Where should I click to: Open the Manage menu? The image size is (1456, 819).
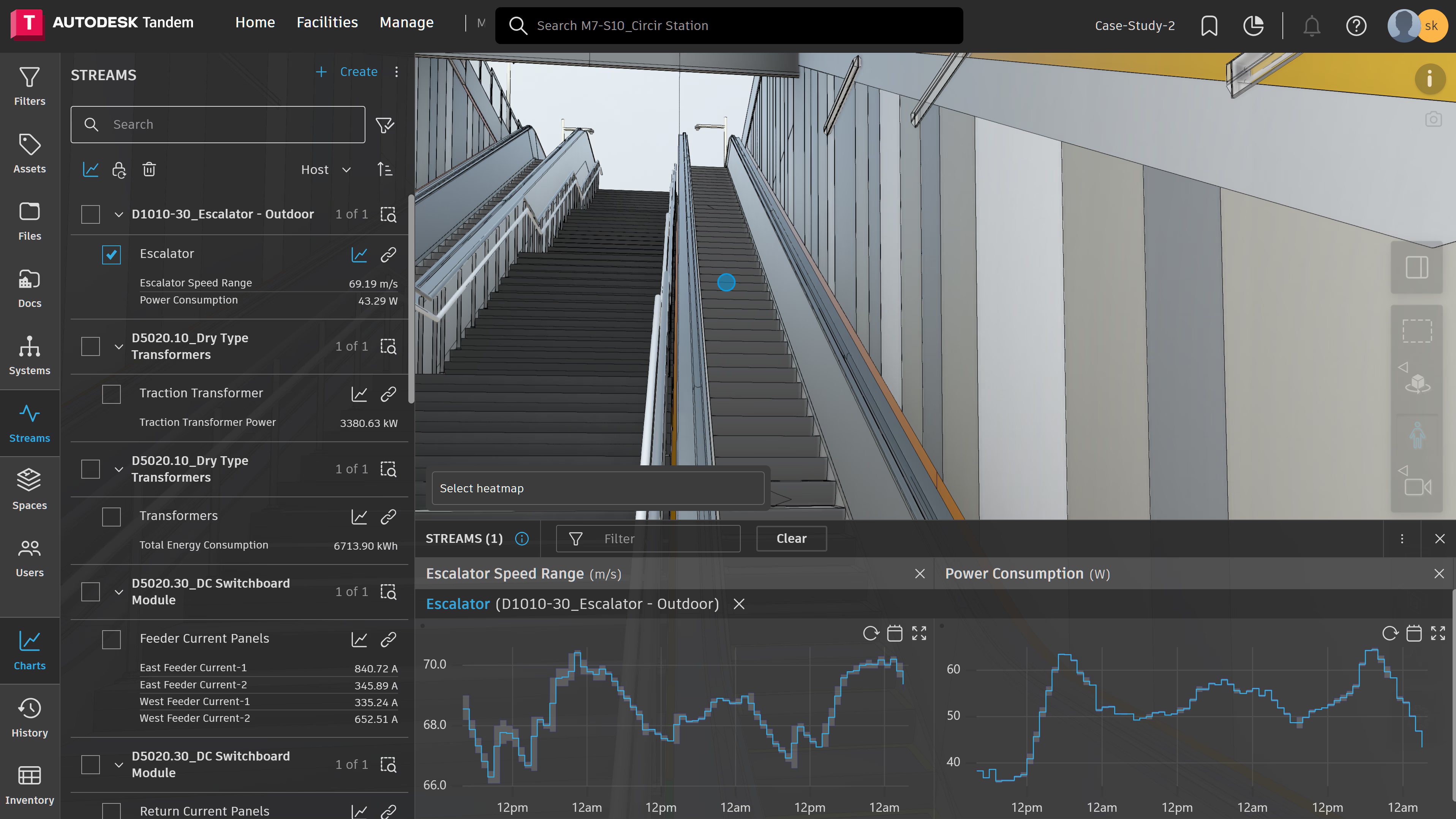point(406,23)
